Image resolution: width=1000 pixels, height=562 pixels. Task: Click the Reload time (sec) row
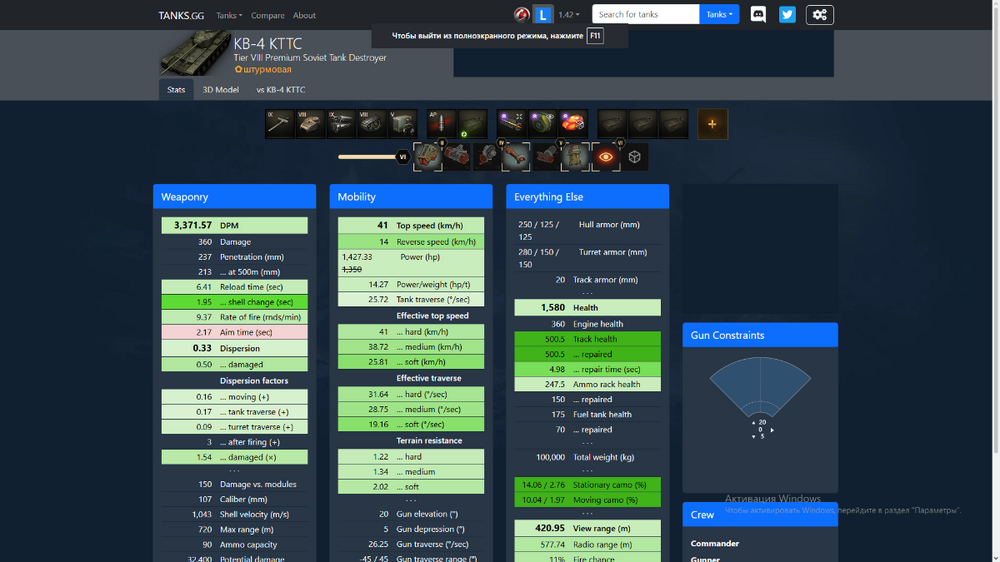pyautogui.click(x=234, y=287)
